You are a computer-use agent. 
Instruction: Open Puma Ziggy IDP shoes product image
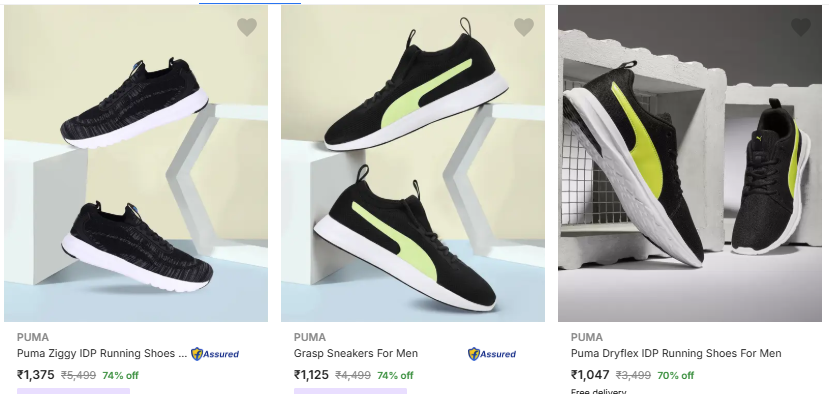[x=136, y=163]
